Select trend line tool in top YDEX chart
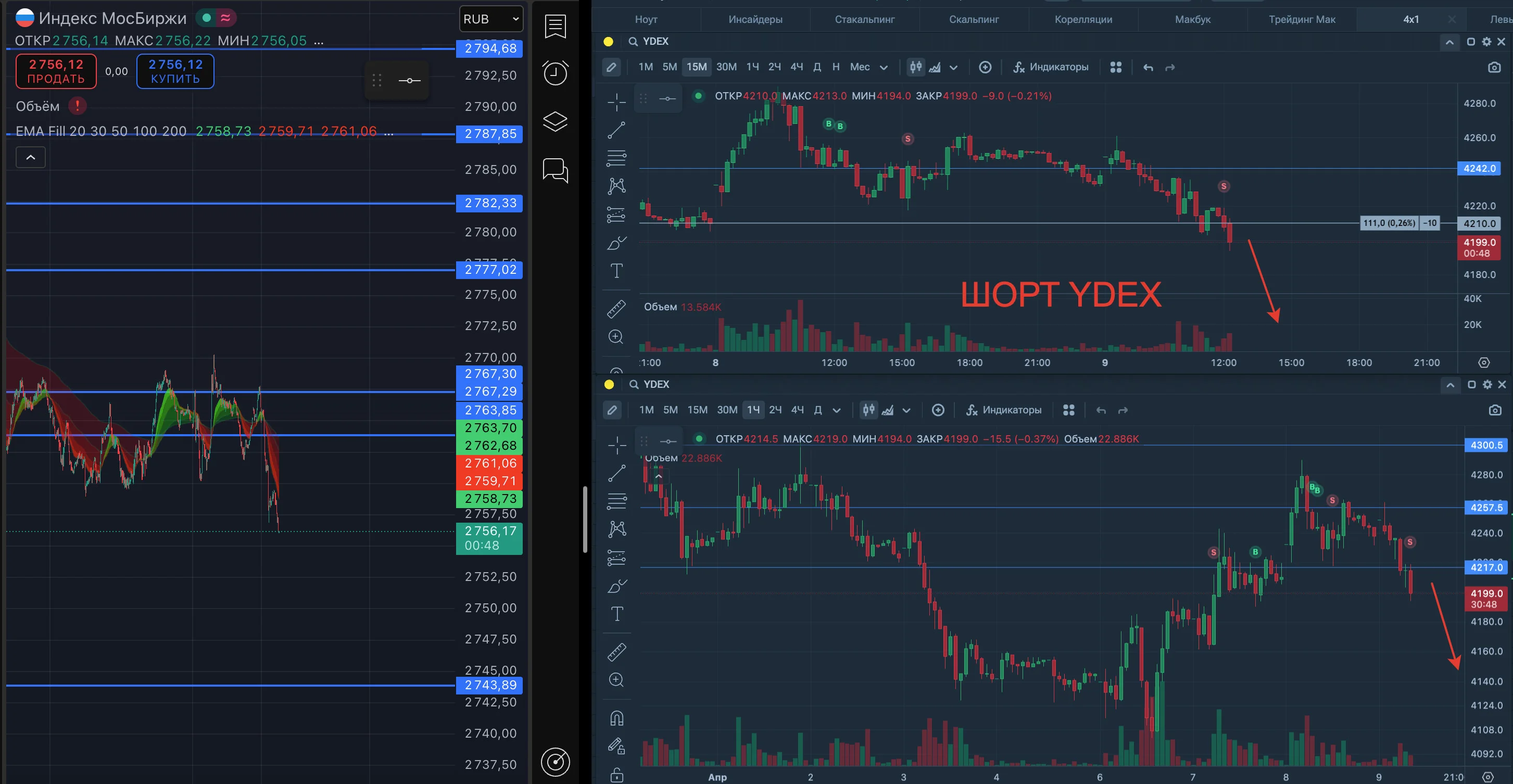The width and height of the screenshot is (1513, 784). [616, 130]
